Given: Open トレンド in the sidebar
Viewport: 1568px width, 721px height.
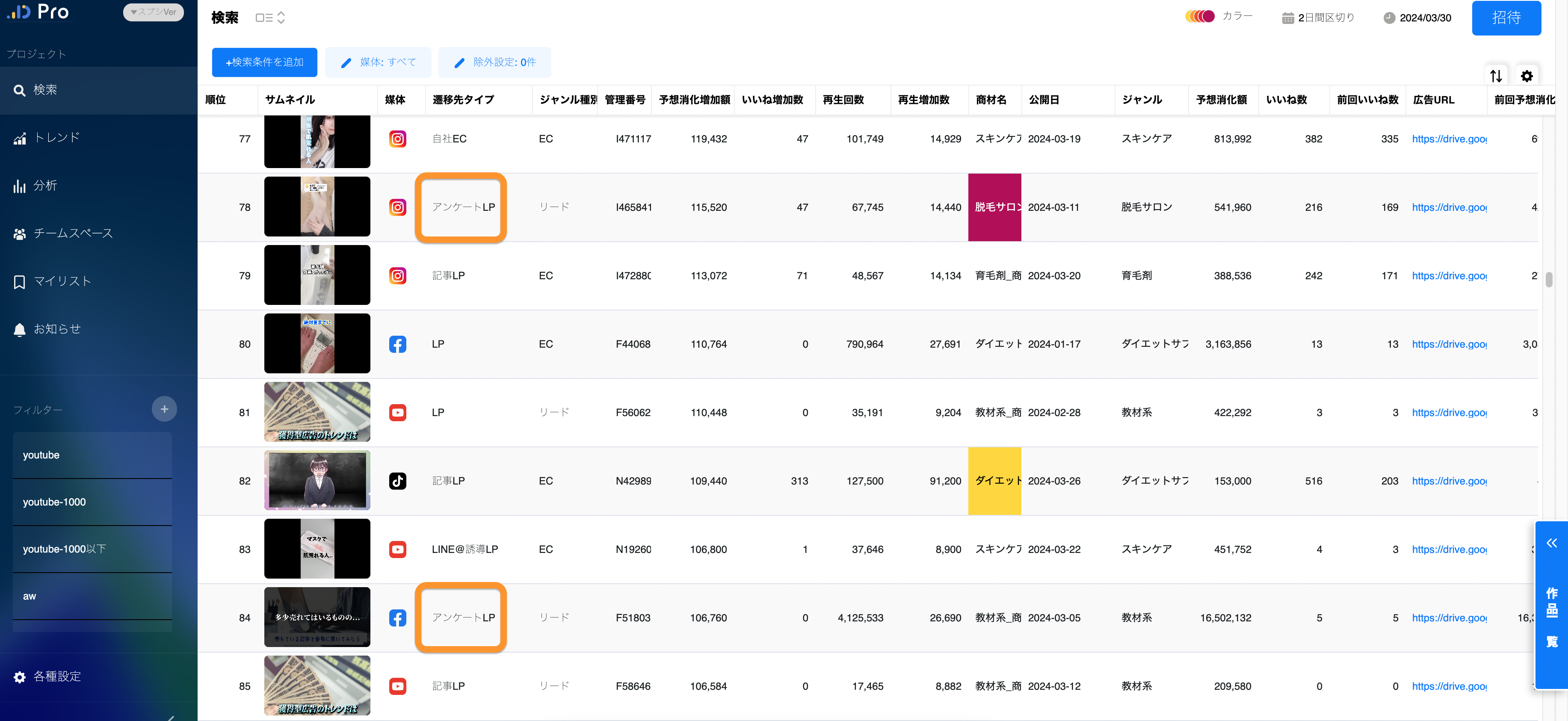Looking at the screenshot, I should tap(56, 138).
